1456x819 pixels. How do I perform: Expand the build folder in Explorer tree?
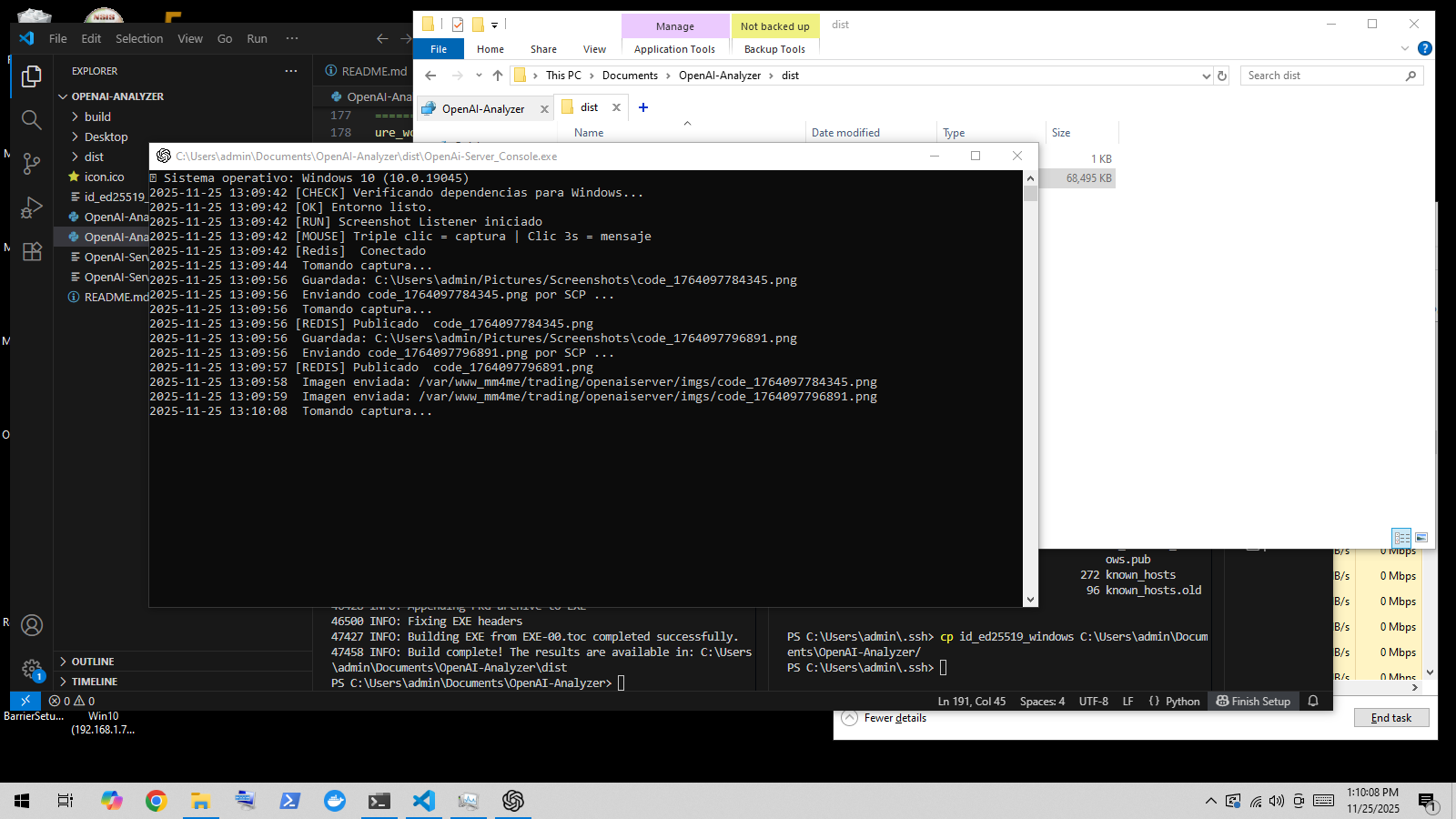pos(97,116)
